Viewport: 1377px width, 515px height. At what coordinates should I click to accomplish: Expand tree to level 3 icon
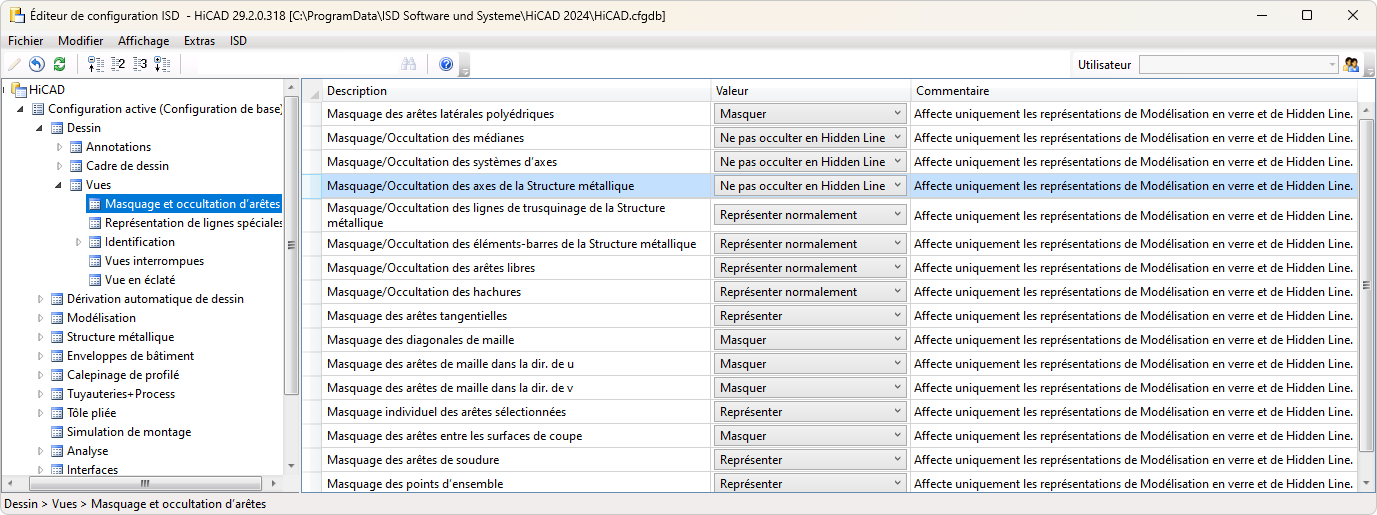(140, 64)
